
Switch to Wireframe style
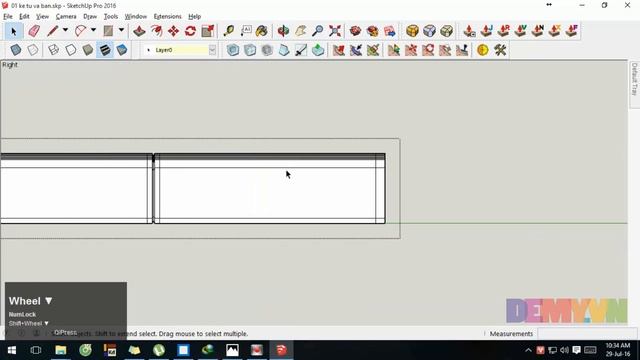click(53, 50)
